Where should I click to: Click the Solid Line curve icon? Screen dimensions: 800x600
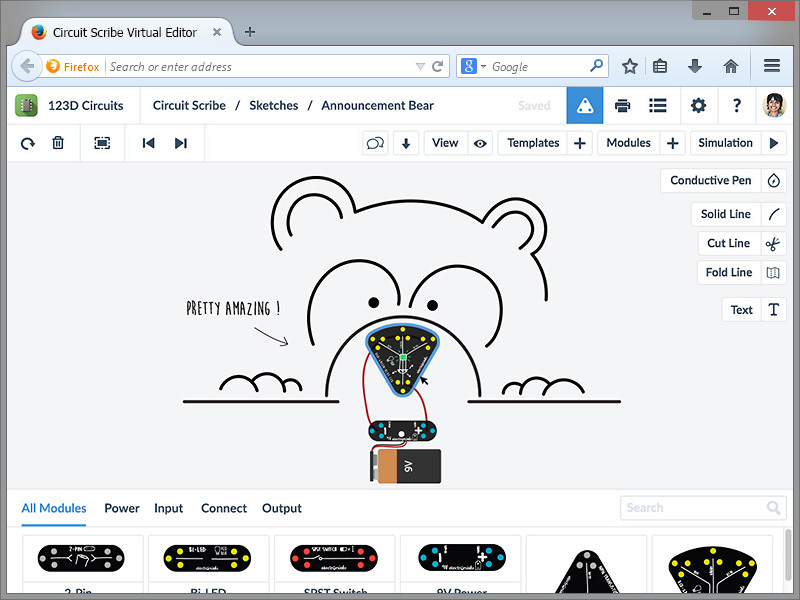[x=773, y=214]
